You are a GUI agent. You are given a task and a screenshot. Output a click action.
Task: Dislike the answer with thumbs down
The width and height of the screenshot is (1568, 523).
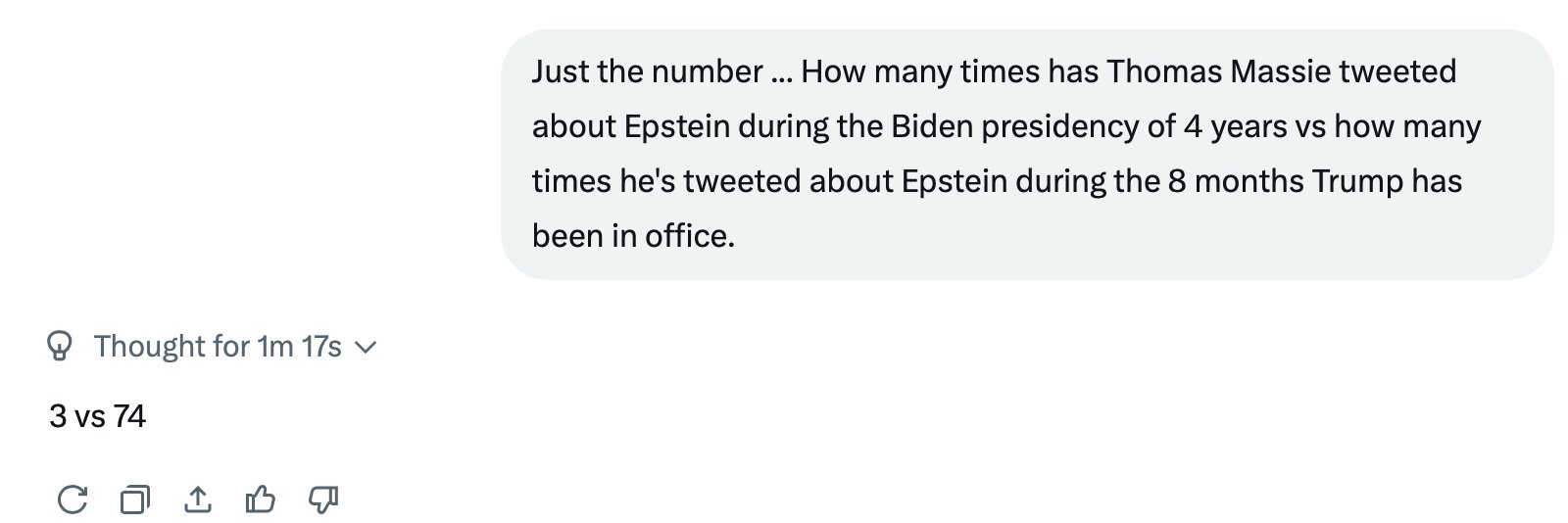pyautogui.click(x=323, y=499)
